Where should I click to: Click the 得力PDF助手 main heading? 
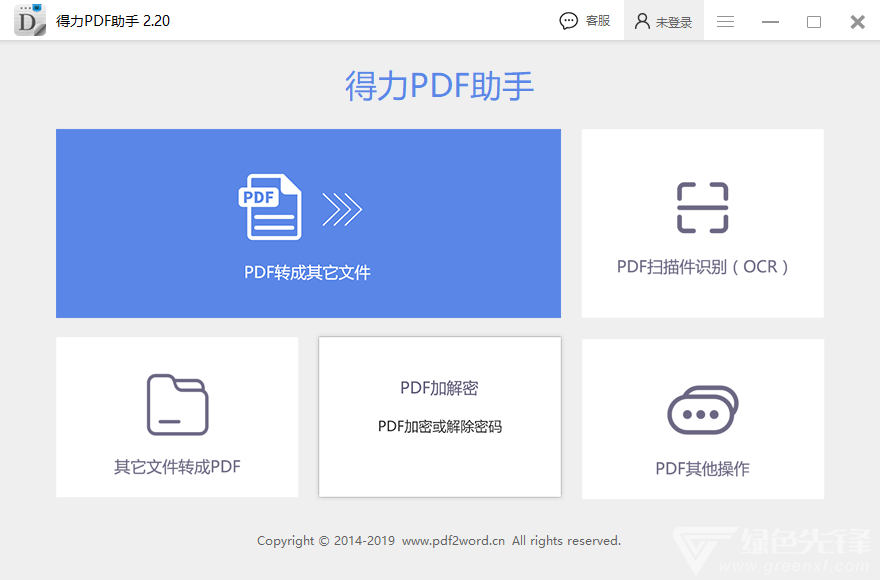[439, 86]
